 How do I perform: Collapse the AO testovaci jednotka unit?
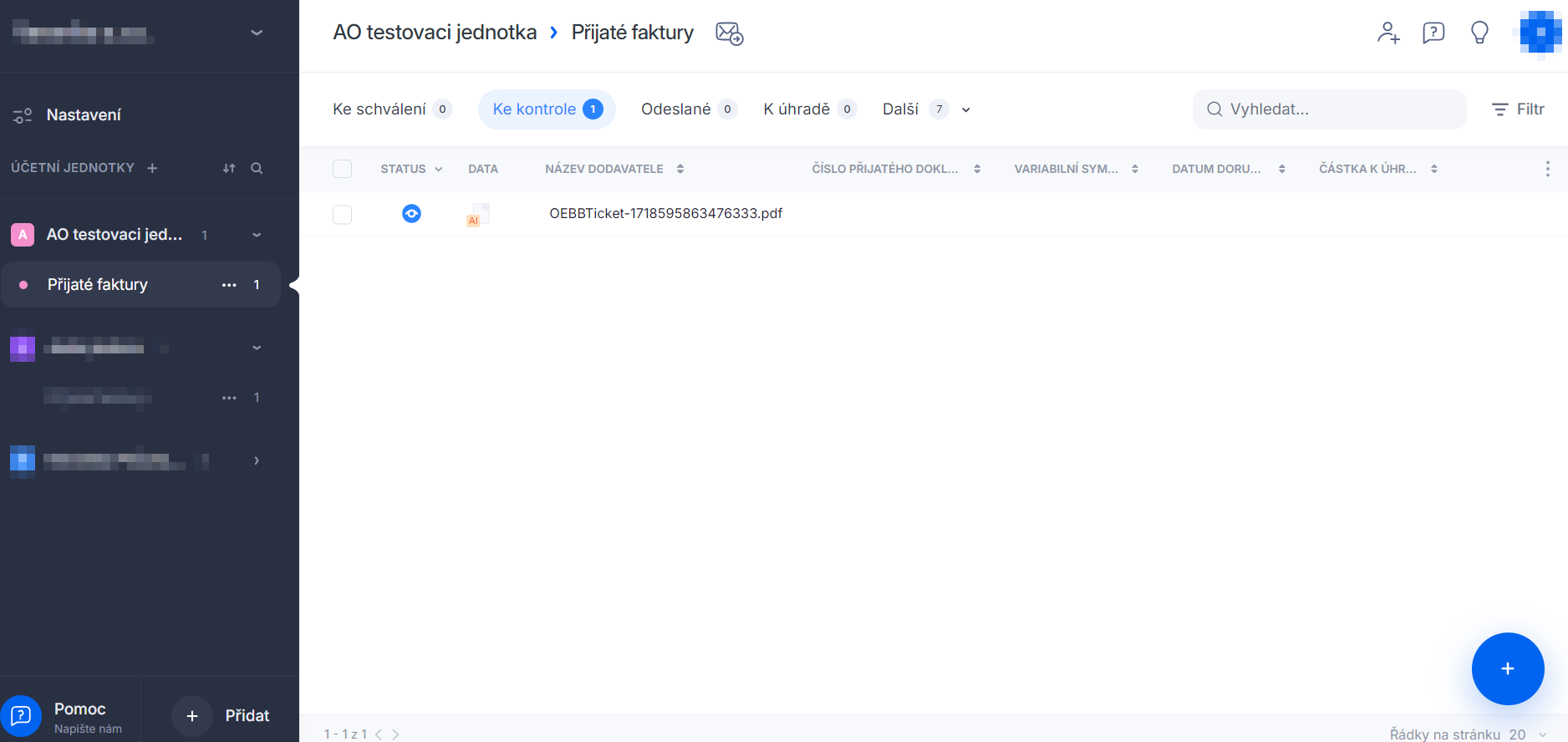[x=257, y=235]
